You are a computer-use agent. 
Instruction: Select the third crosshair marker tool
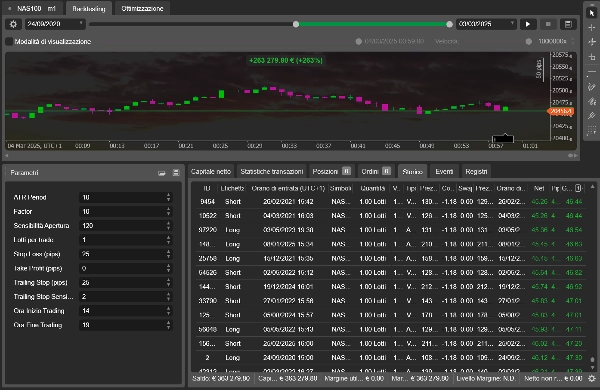point(592,42)
